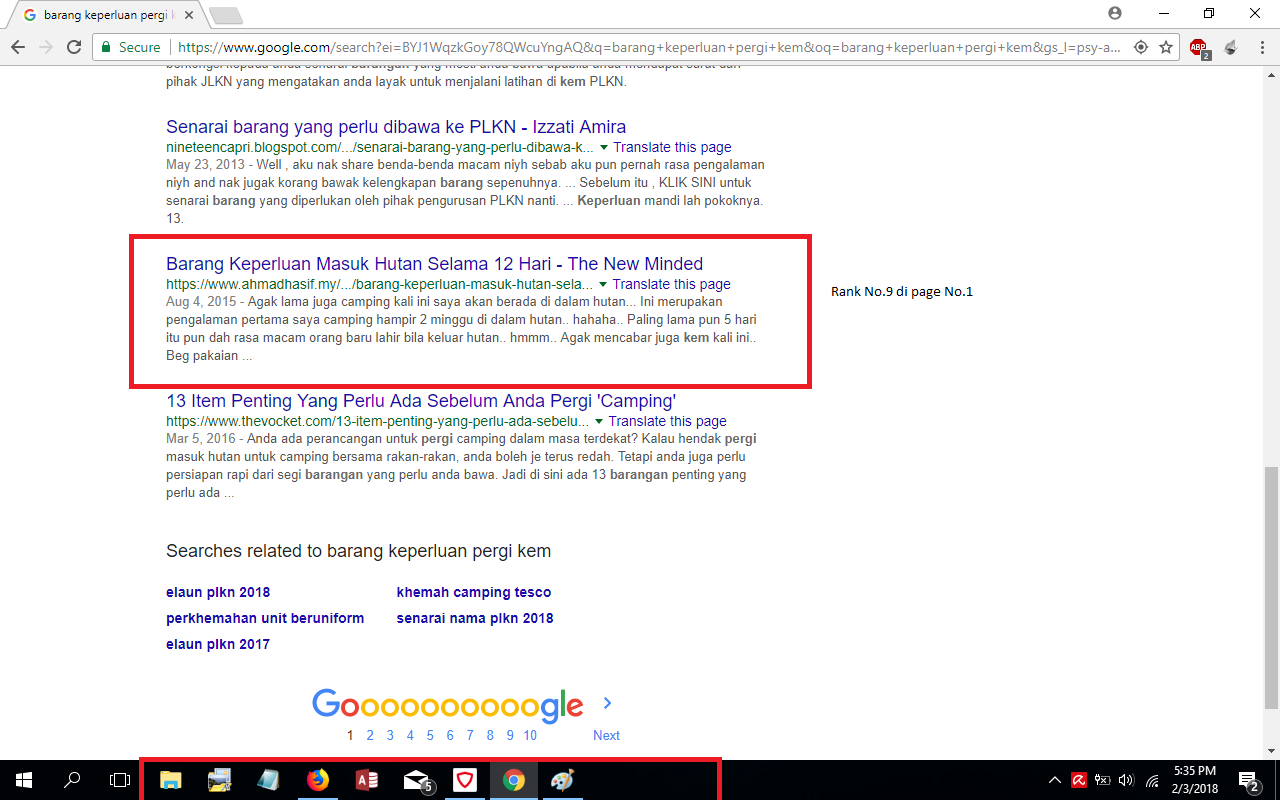Open the Windows Start menu
The width and height of the screenshot is (1280, 800).
pos(23,780)
